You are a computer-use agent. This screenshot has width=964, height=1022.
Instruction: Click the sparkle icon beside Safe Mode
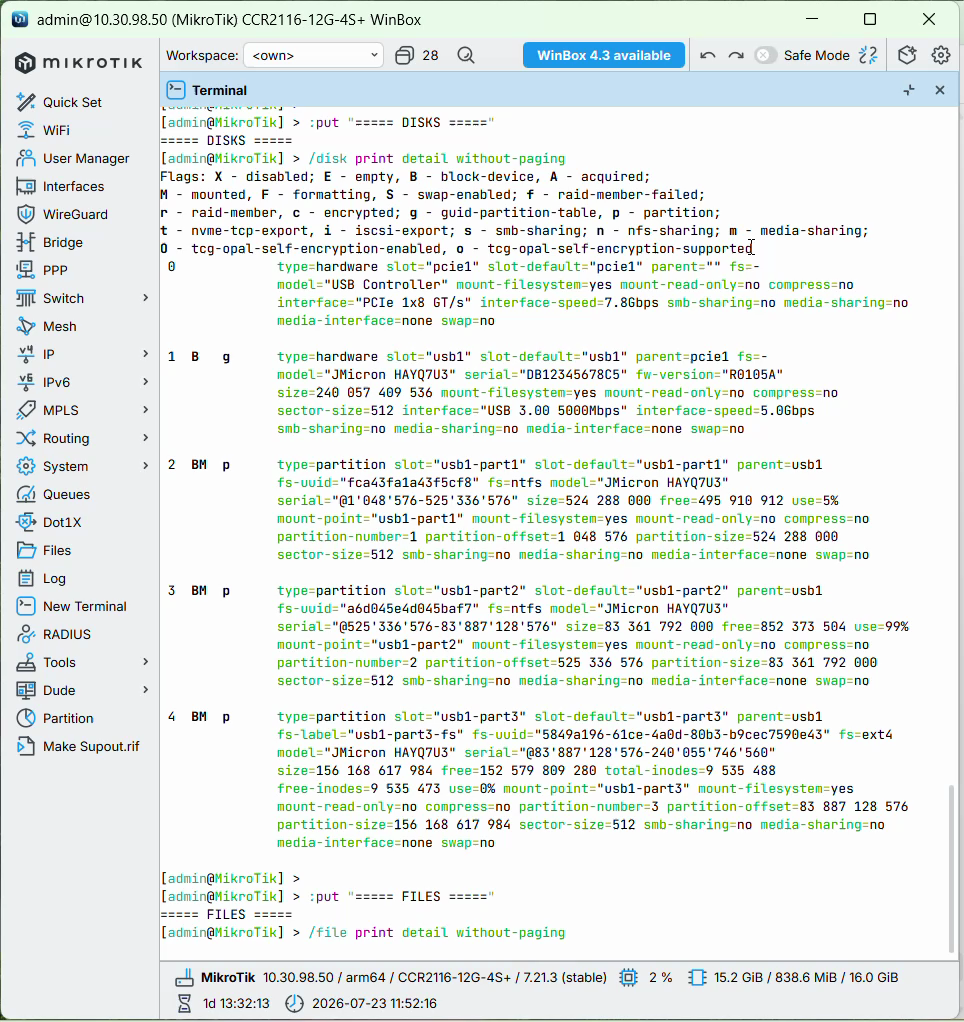coord(868,55)
